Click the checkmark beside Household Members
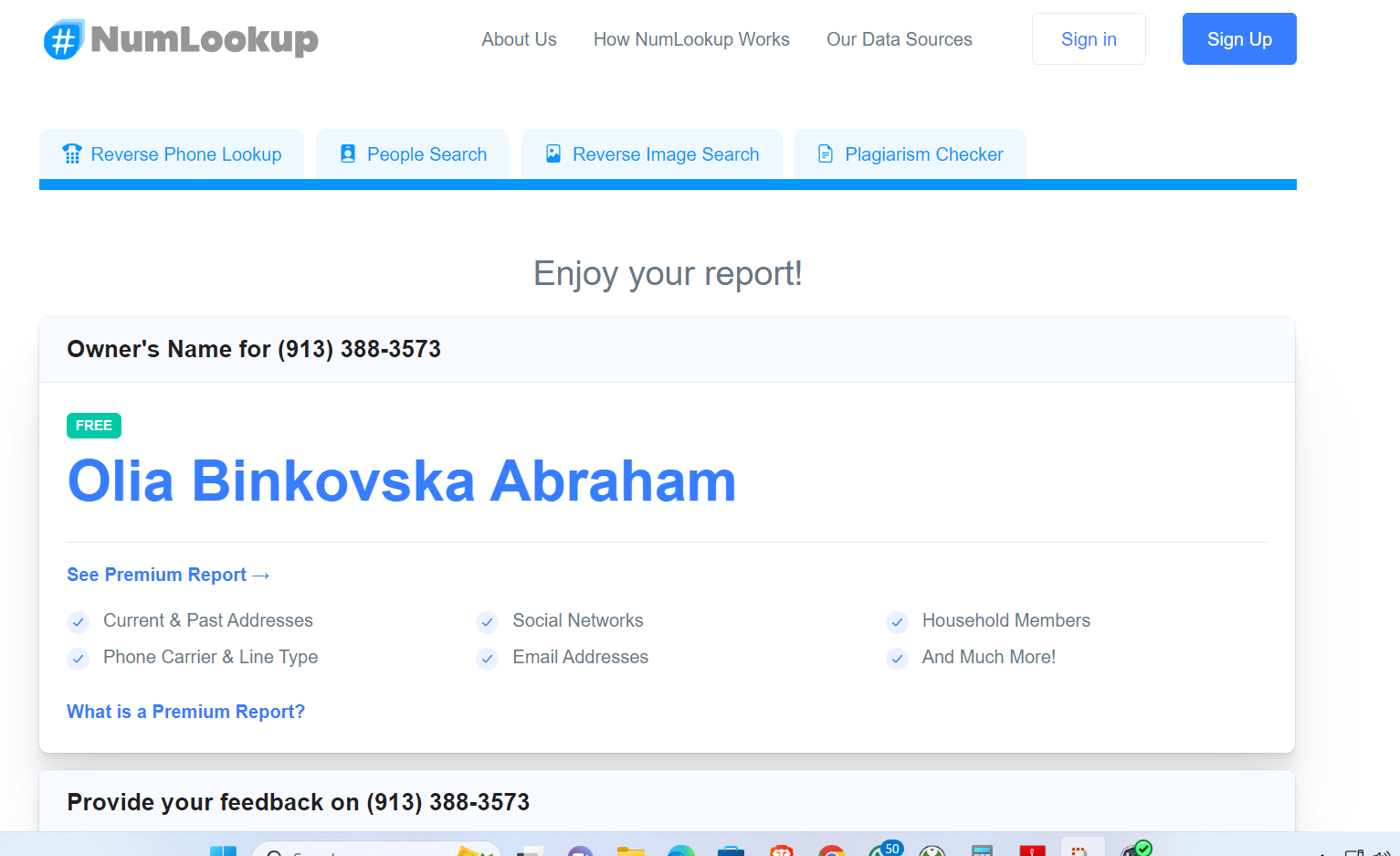 [898, 622]
